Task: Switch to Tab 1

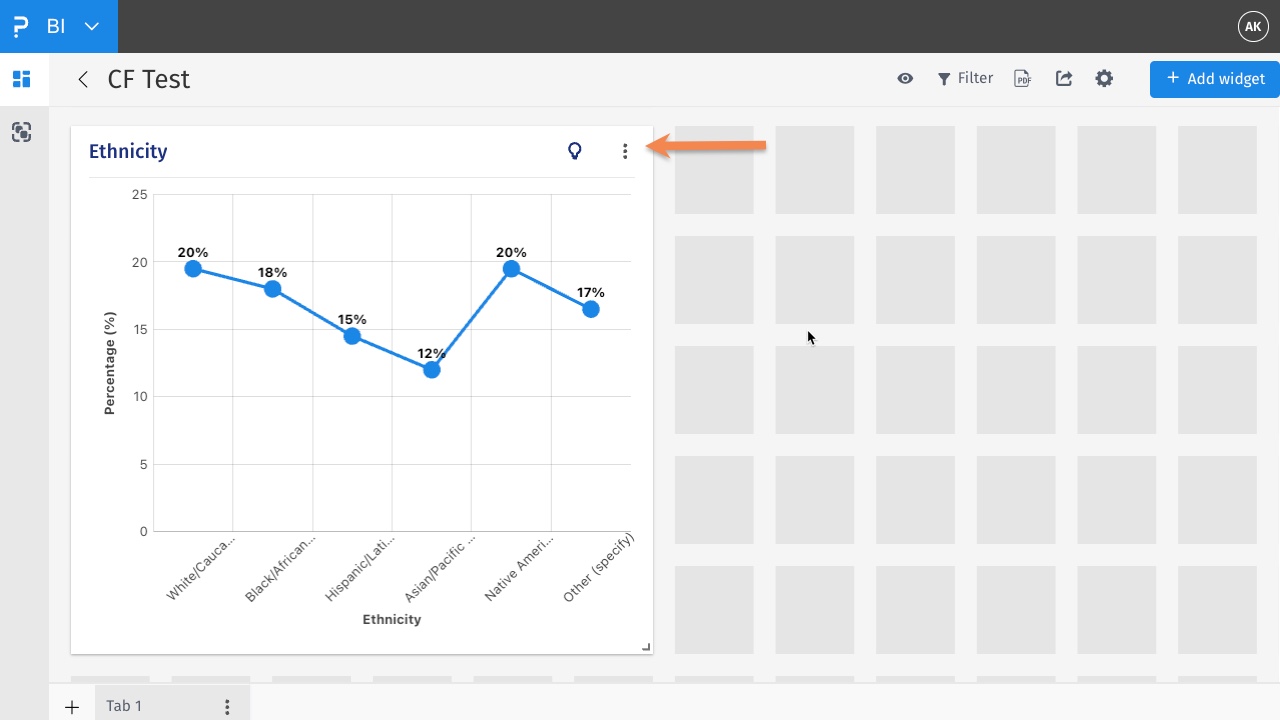Action: pos(124,705)
